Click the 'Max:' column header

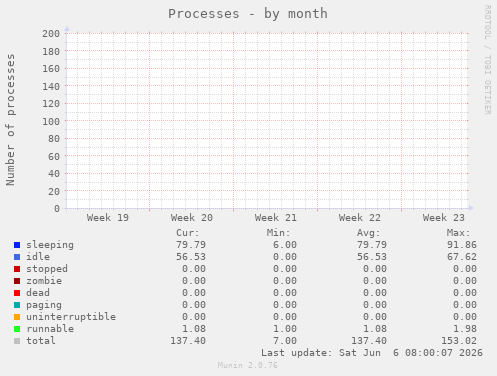459,233
